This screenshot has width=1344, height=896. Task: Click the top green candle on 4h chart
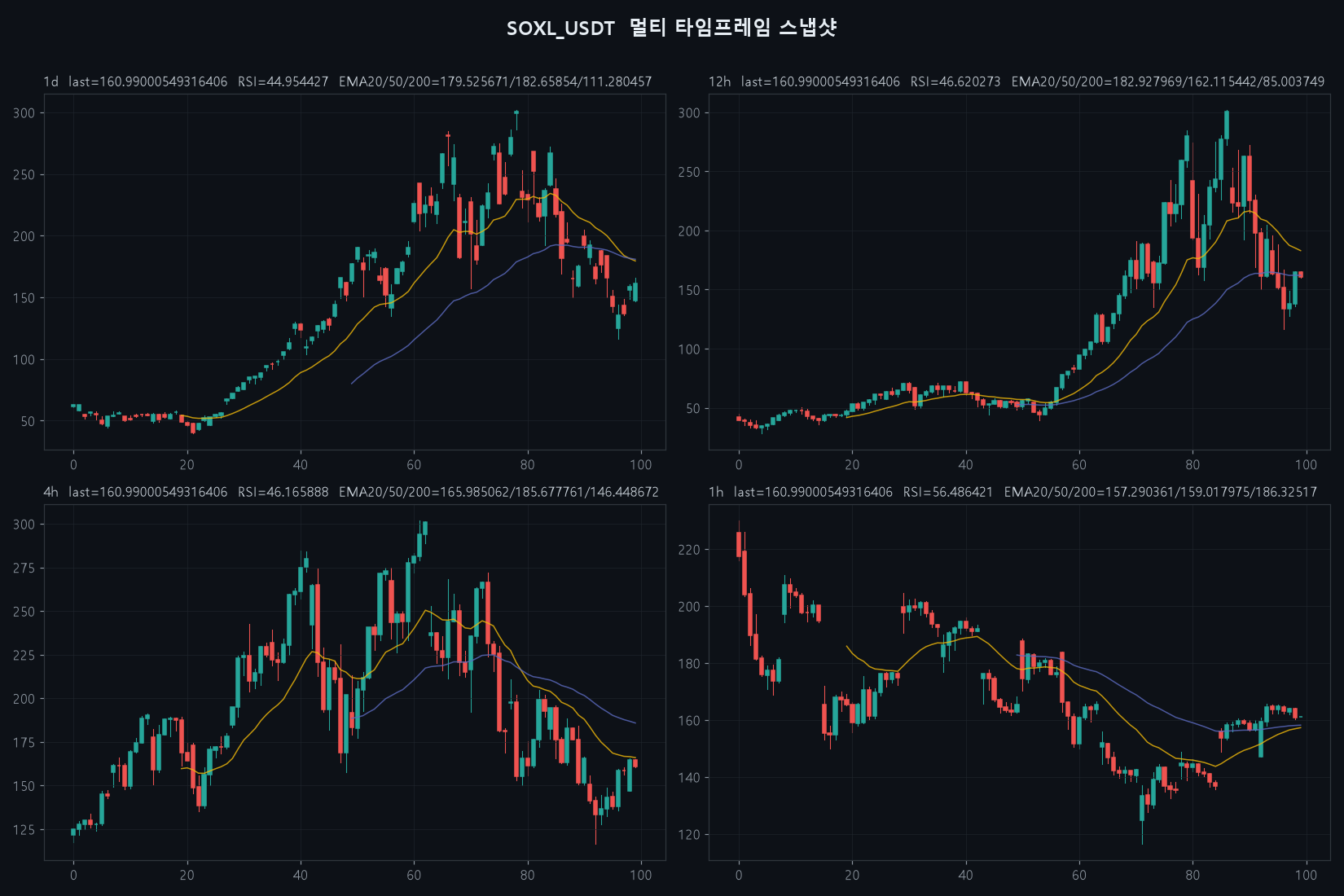425,529
